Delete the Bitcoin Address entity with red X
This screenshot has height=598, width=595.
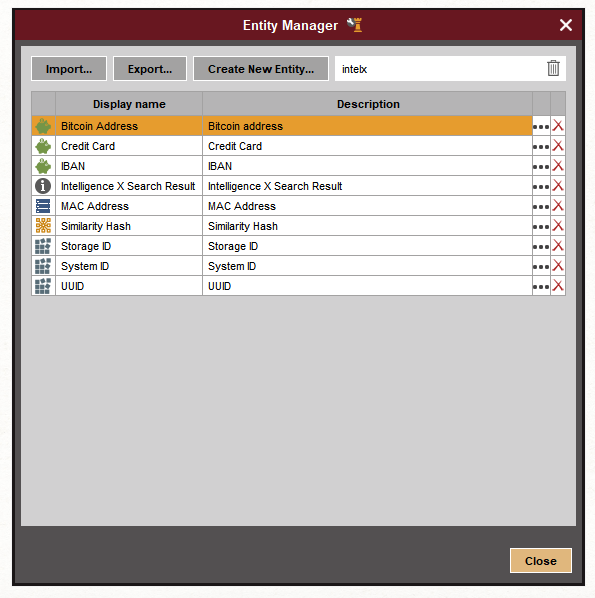pos(558,125)
